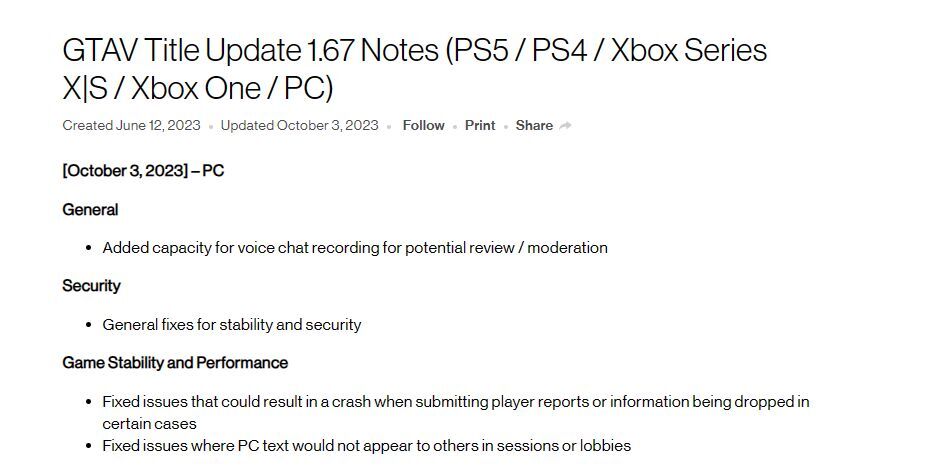
Task: Select the Security section heading
Action: click(x=91, y=286)
